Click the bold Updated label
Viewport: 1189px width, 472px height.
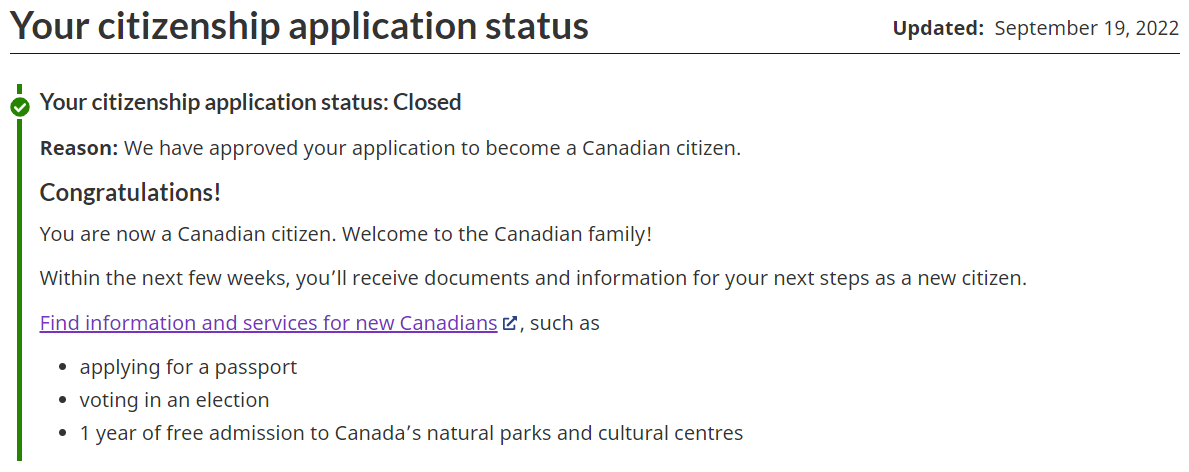coord(938,29)
